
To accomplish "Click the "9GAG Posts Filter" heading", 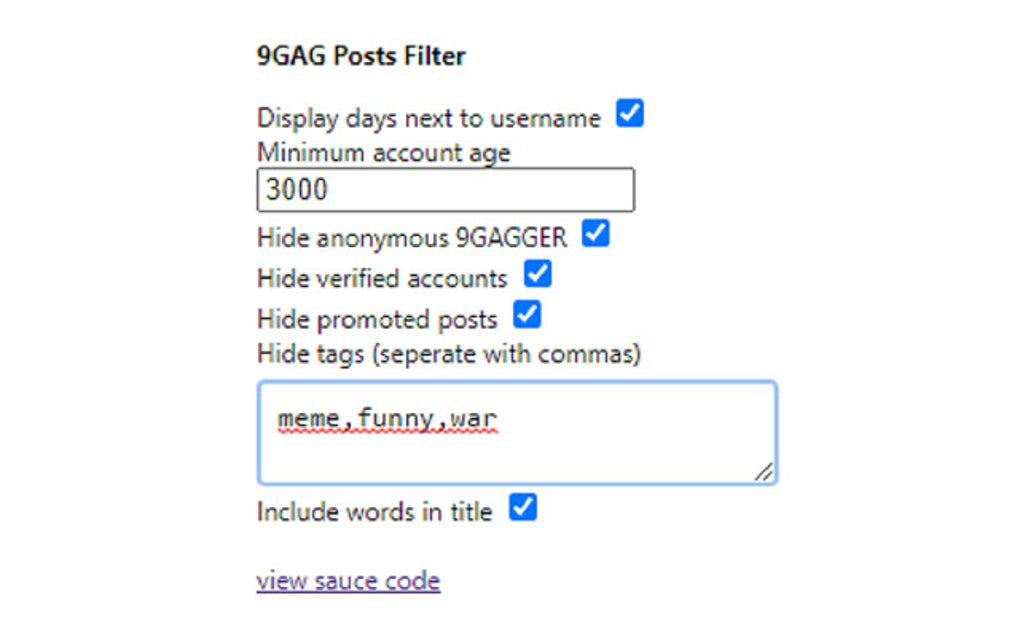I will pyautogui.click(x=360, y=55).
